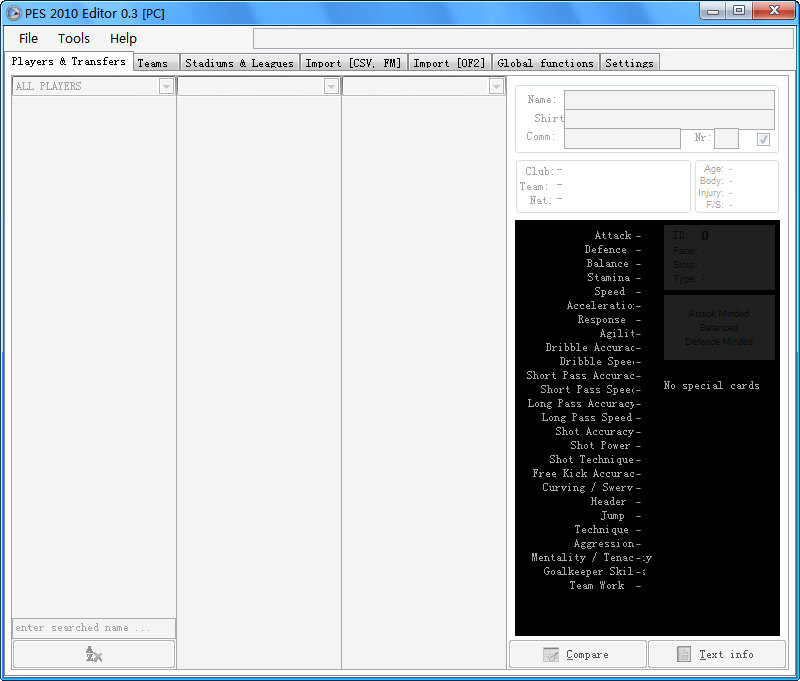
Task: Switch to Stadiums & Leagues tab
Action: coord(239,63)
